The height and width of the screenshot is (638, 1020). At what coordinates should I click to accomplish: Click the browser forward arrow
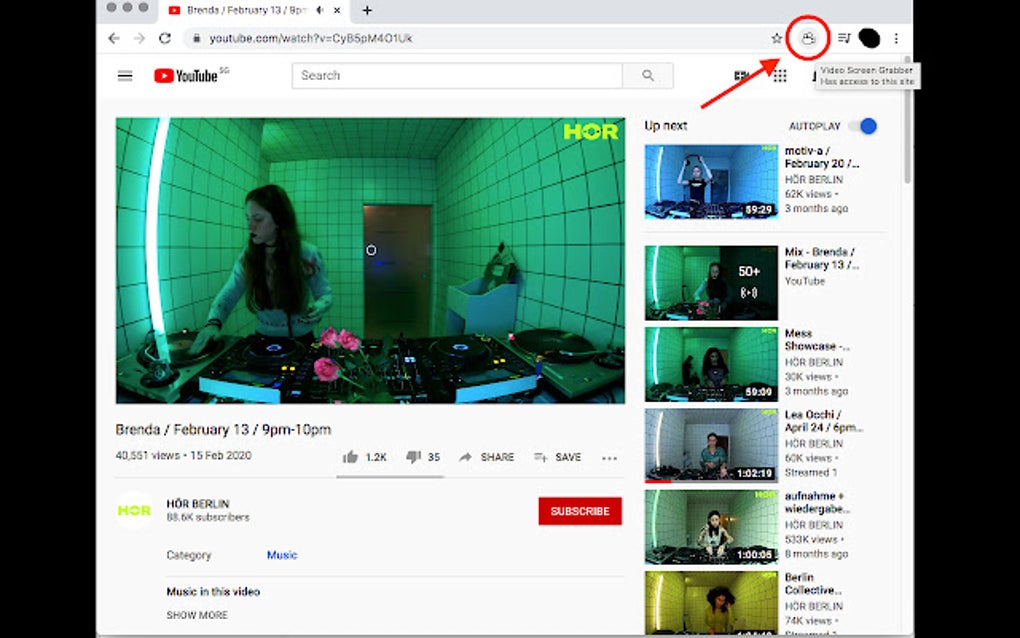139,38
